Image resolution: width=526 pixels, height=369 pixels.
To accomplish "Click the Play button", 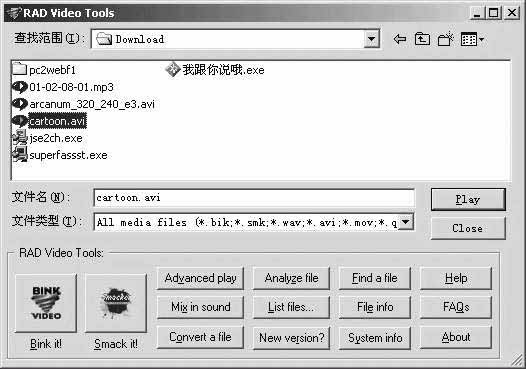I will (x=468, y=199).
